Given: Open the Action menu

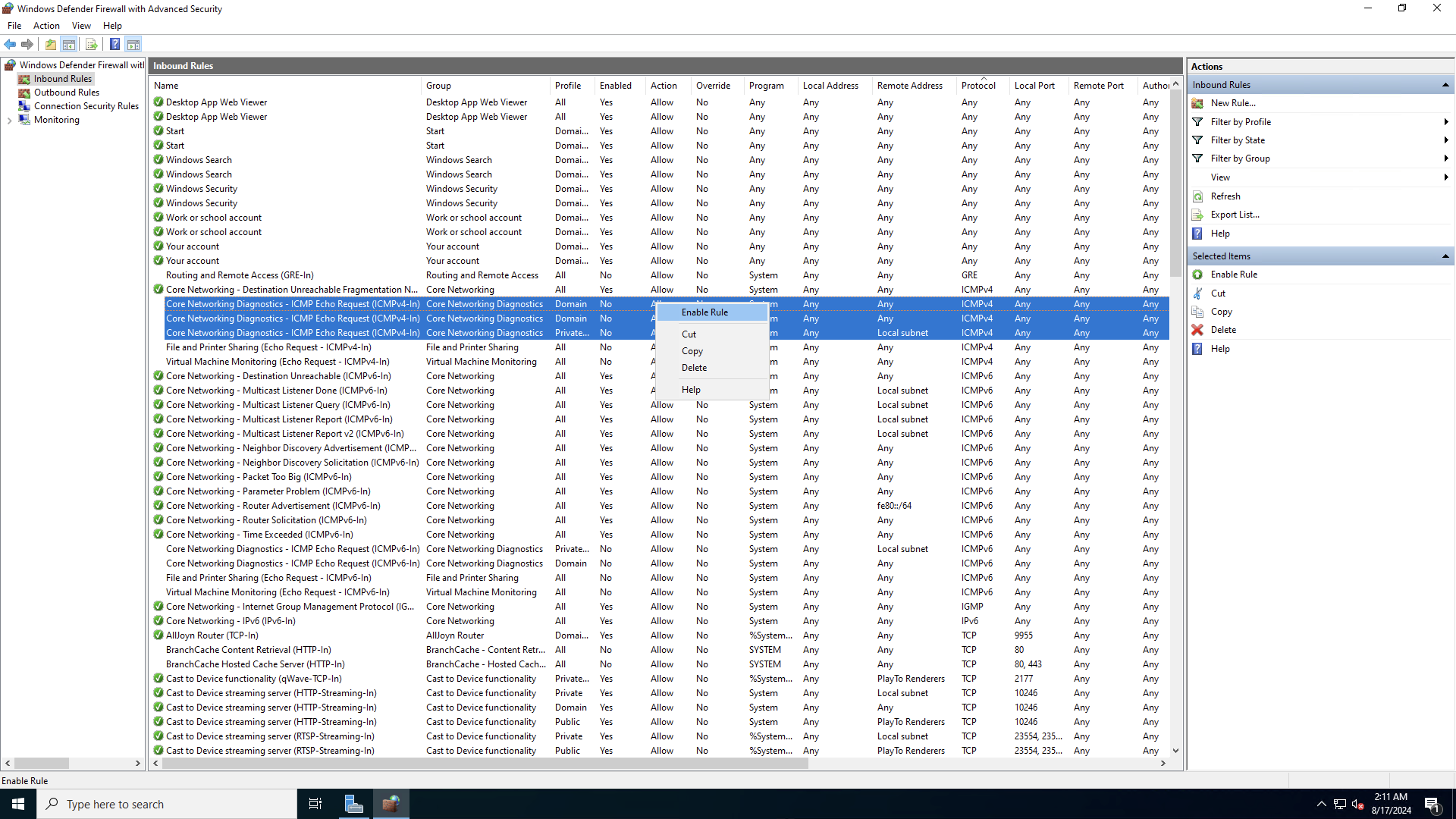Looking at the screenshot, I should pyautogui.click(x=46, y=26).
